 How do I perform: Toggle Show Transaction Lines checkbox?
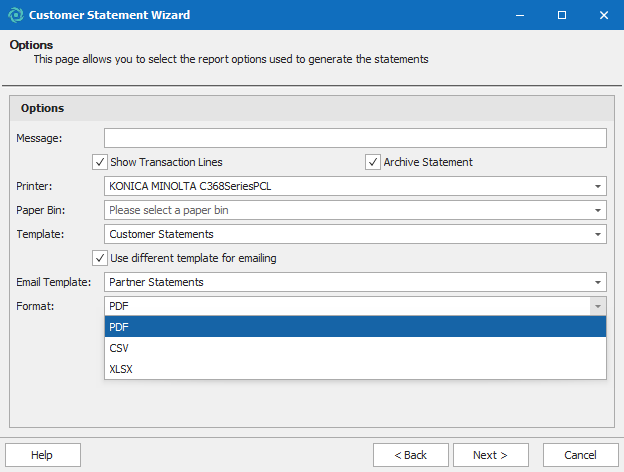point(100,162)
